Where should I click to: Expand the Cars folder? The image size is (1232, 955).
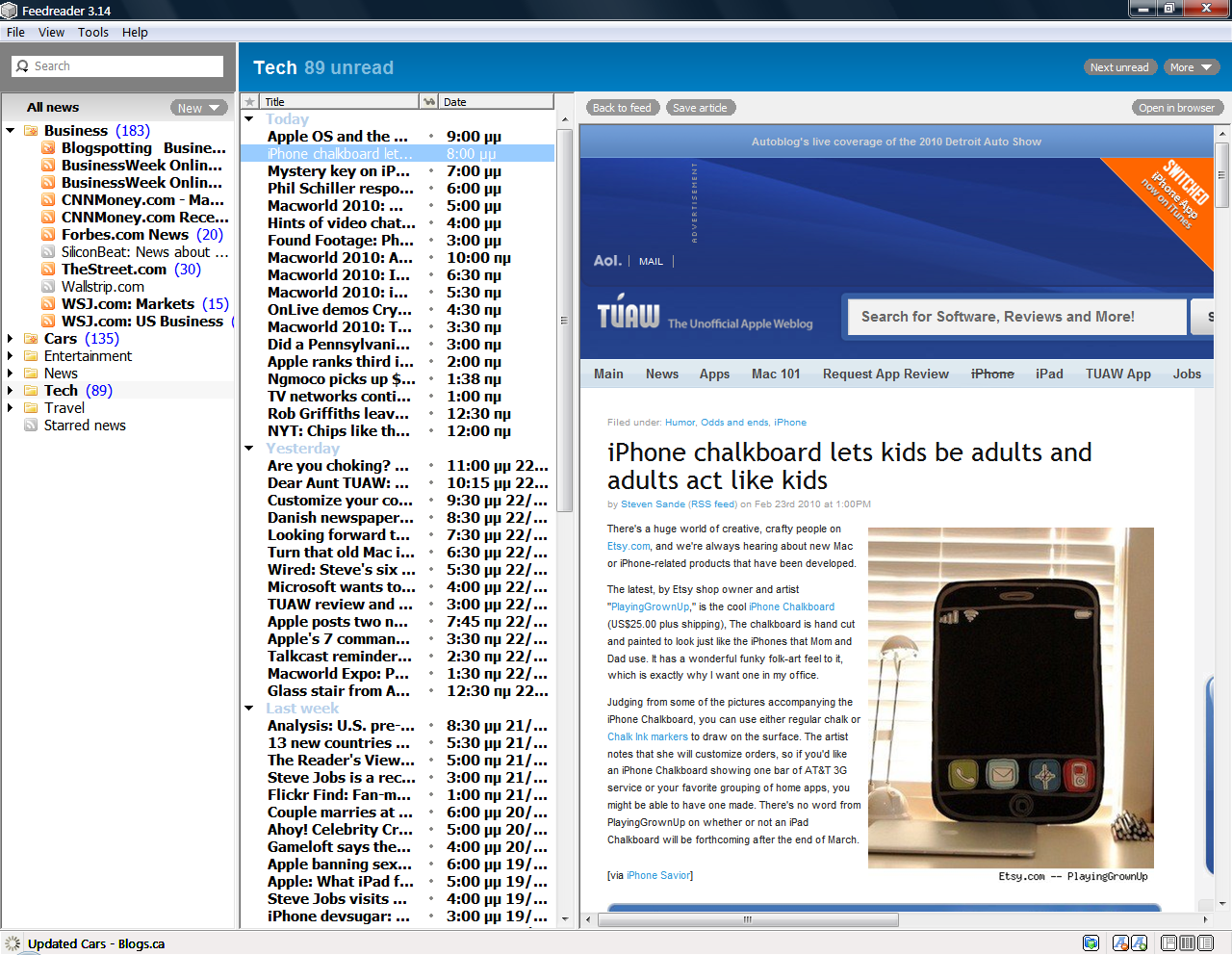(x=11, y=339)
